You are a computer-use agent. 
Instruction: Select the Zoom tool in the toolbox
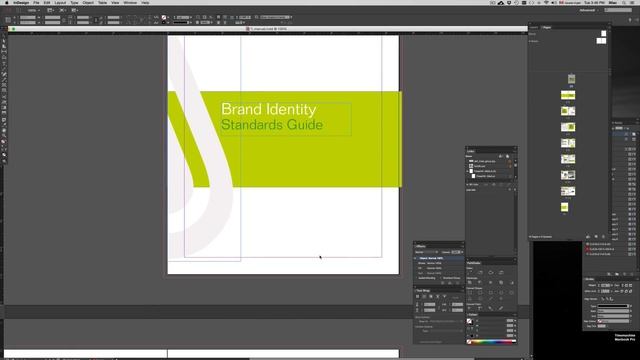pyautogui.click(x=4, y=136)
